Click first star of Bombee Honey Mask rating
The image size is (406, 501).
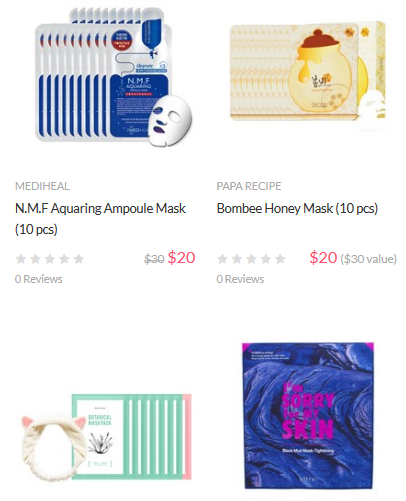[x=222, y=259]
